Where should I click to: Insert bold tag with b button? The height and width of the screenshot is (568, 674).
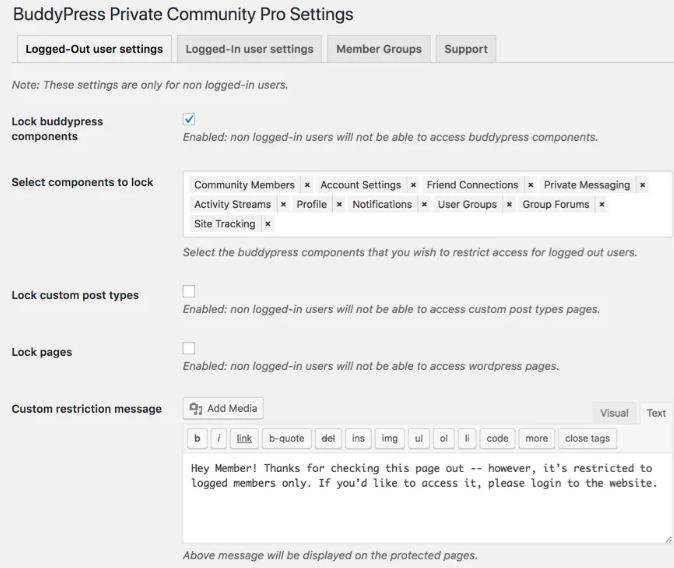pos(197,439)
